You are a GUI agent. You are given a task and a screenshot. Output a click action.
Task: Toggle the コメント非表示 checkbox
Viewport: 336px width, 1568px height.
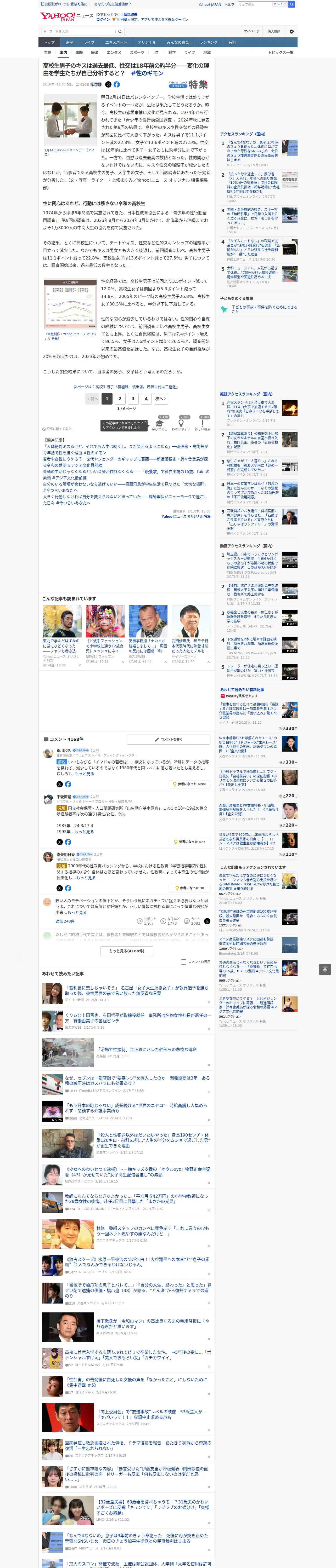[x=183, y=962]
